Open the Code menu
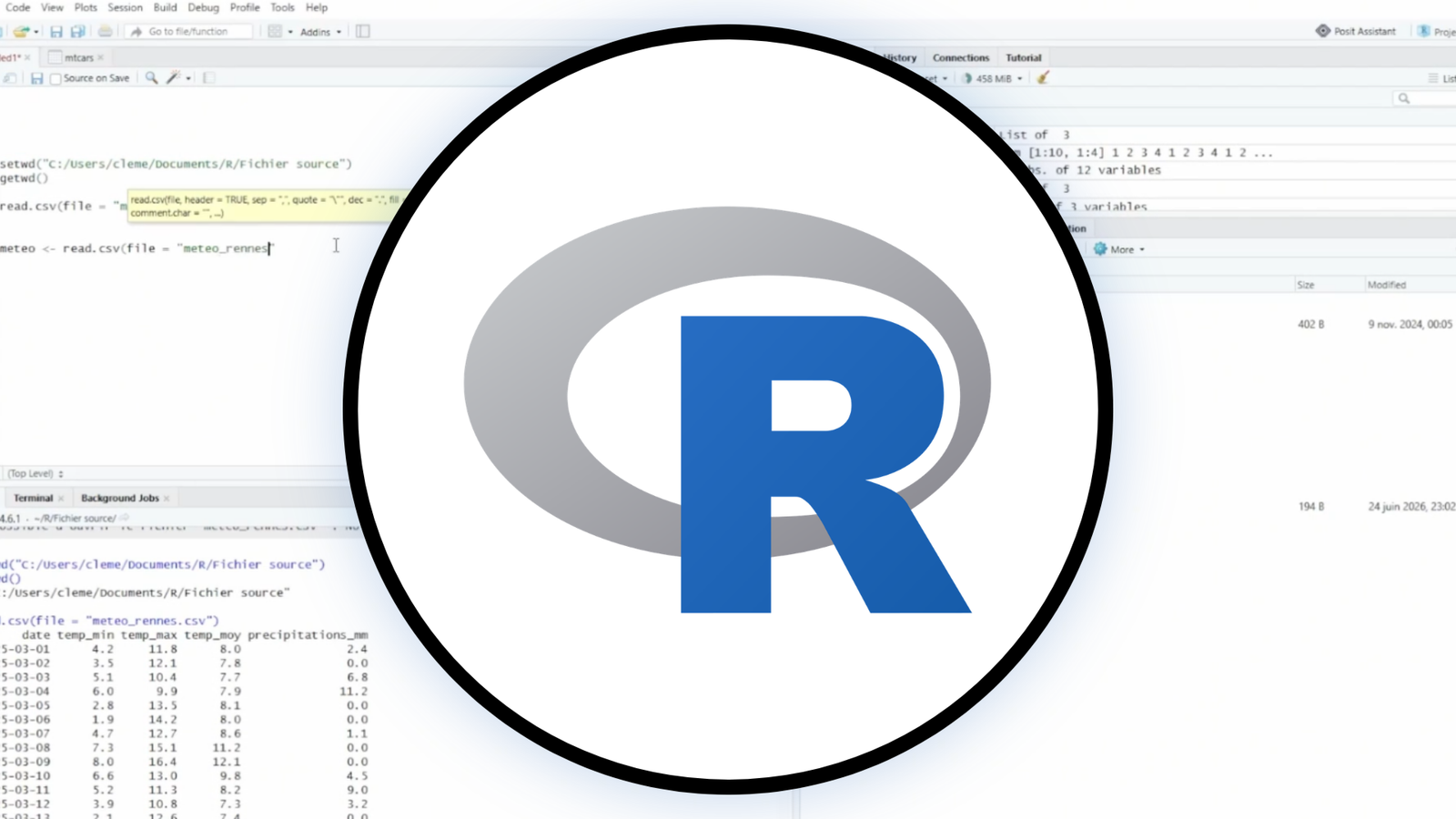1456x819 pixels. tap(17, 7)
